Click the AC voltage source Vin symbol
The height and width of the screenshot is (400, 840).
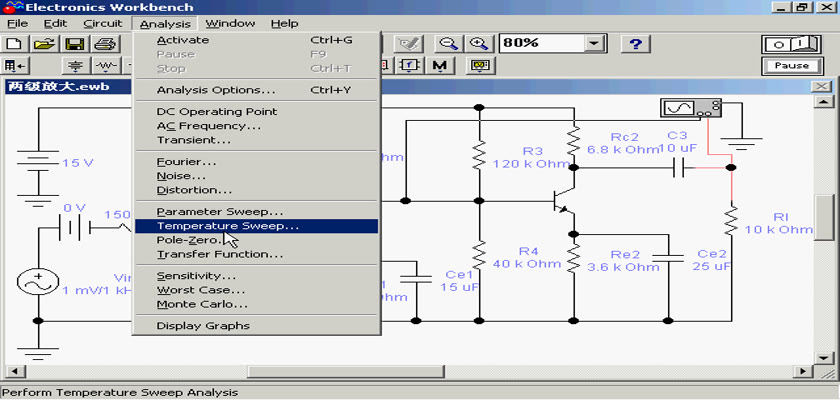point(38,281)
